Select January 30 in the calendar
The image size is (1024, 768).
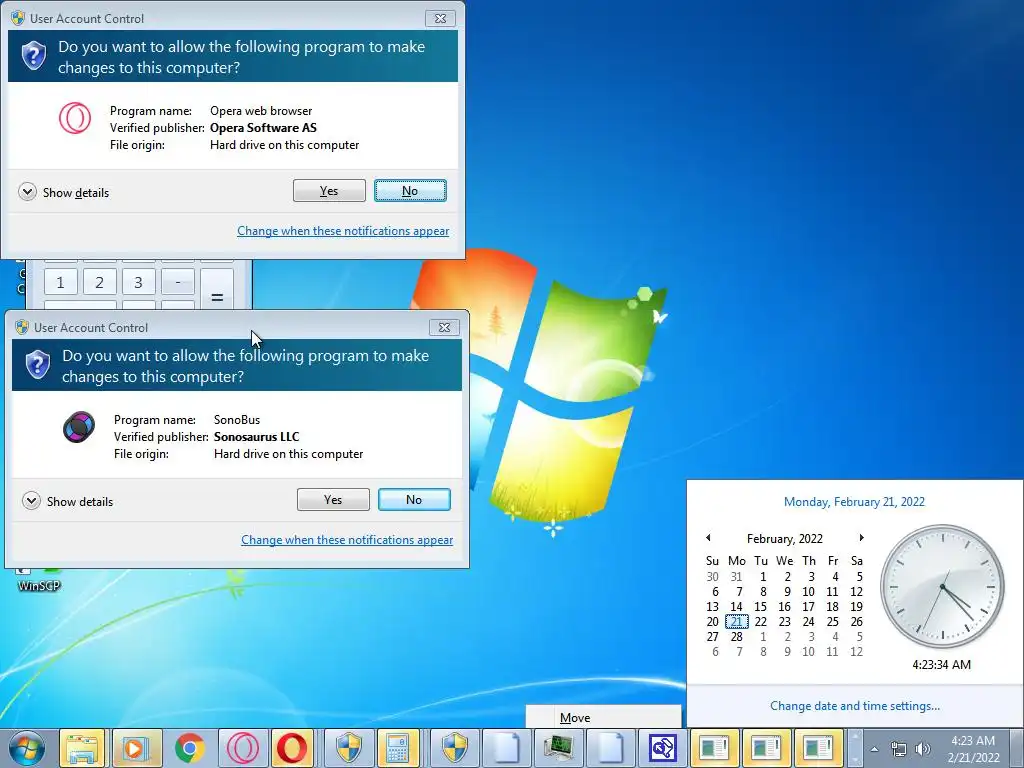coord(712,577)
